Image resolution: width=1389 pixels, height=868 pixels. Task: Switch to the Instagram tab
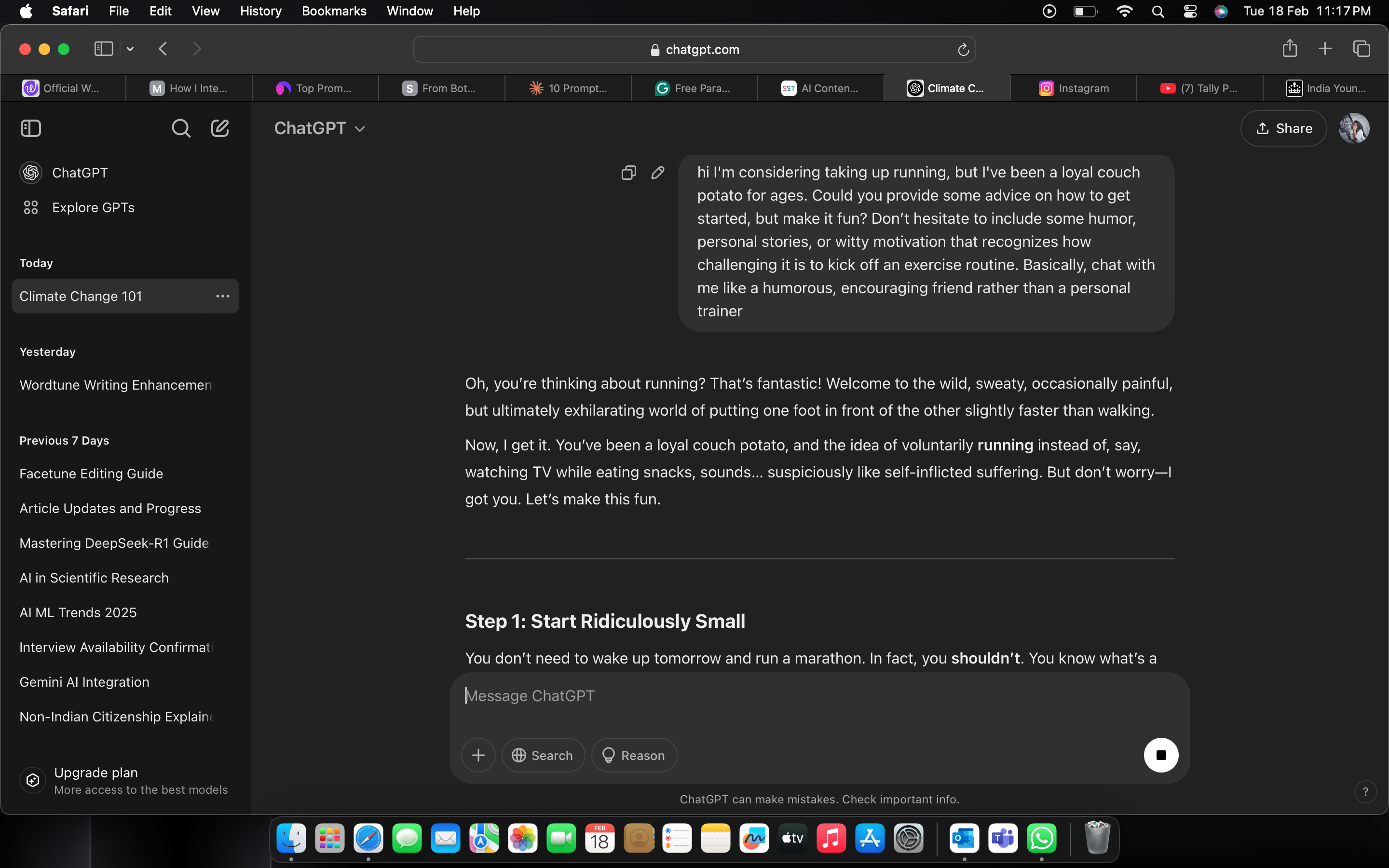click(x=1073, y=88)
